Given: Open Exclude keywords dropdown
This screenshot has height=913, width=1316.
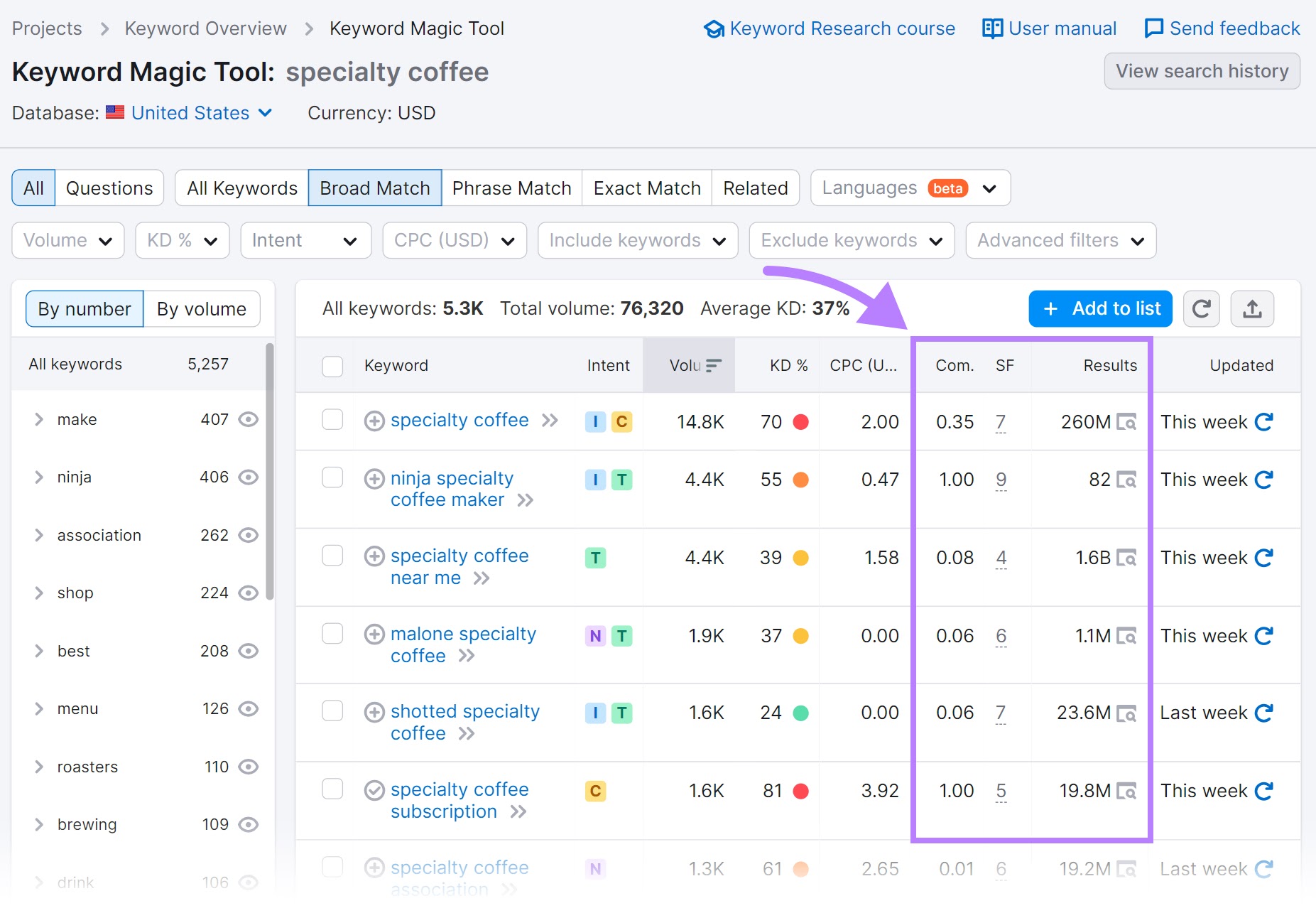Looking at the screenshot, I should pyautogui.click(x=852, y=241).
